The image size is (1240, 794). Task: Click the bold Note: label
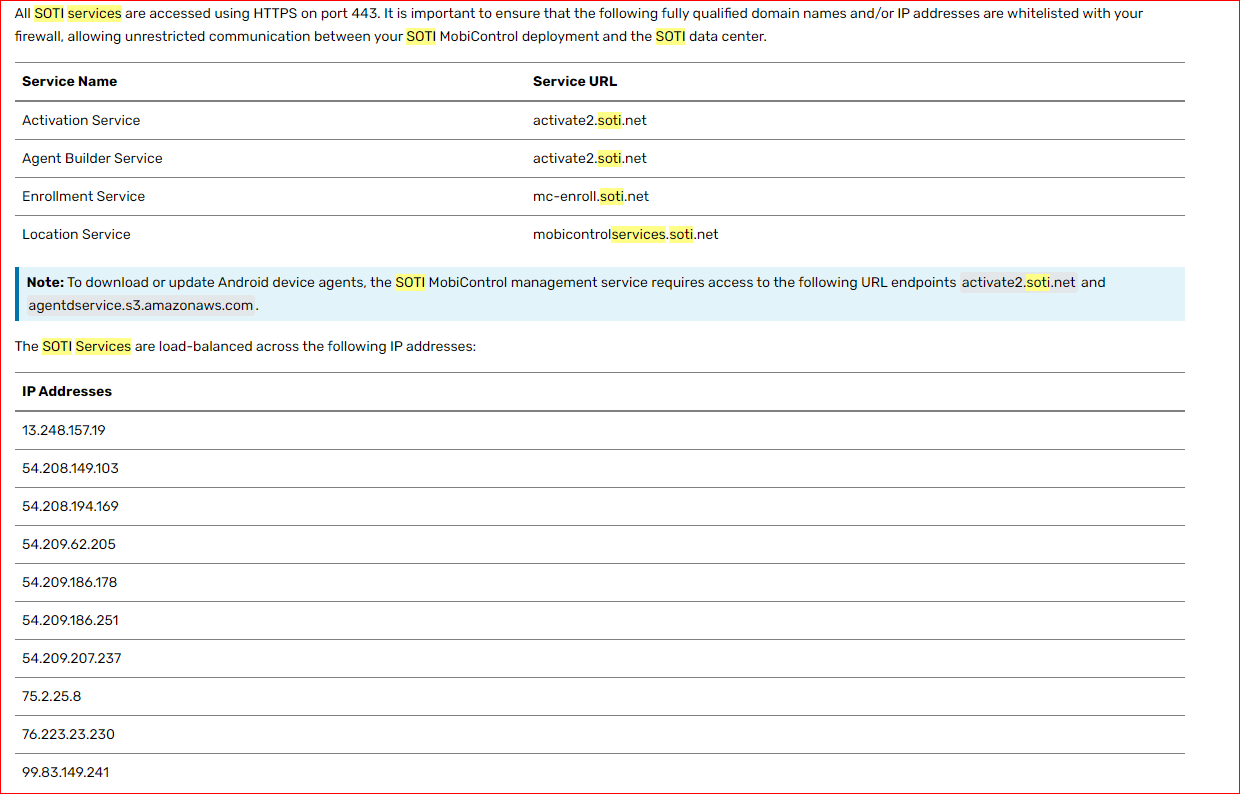pyautogui.click(x=45, y=282)
